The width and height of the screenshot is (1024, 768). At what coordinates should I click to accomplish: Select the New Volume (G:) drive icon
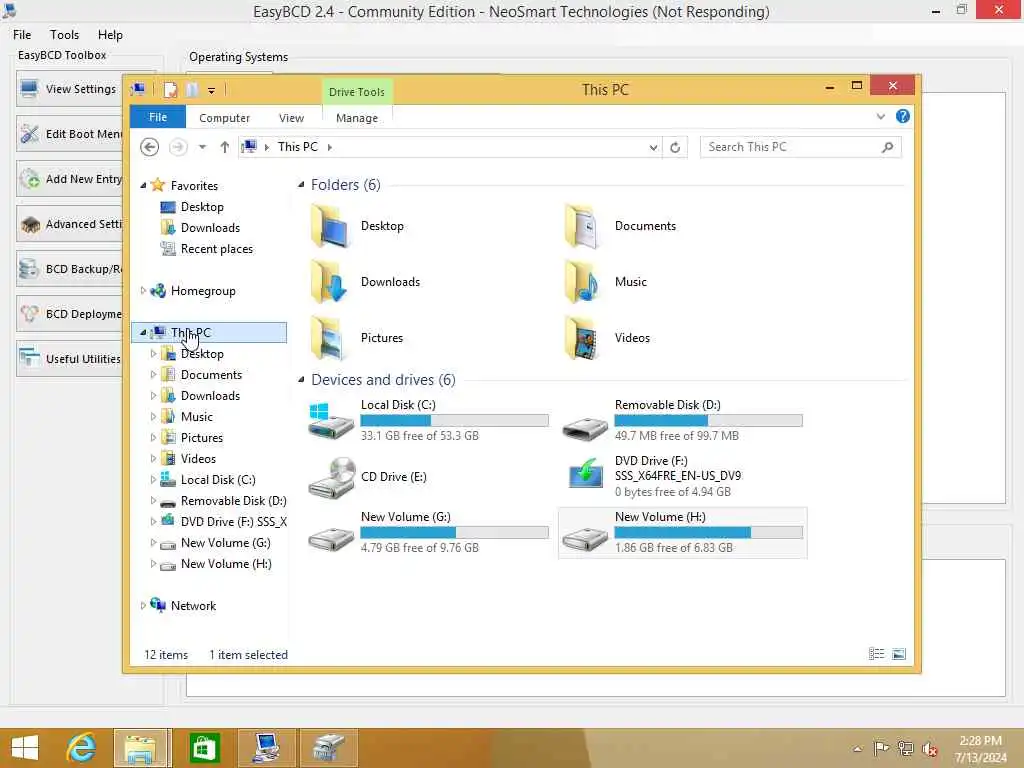point(330,539)
